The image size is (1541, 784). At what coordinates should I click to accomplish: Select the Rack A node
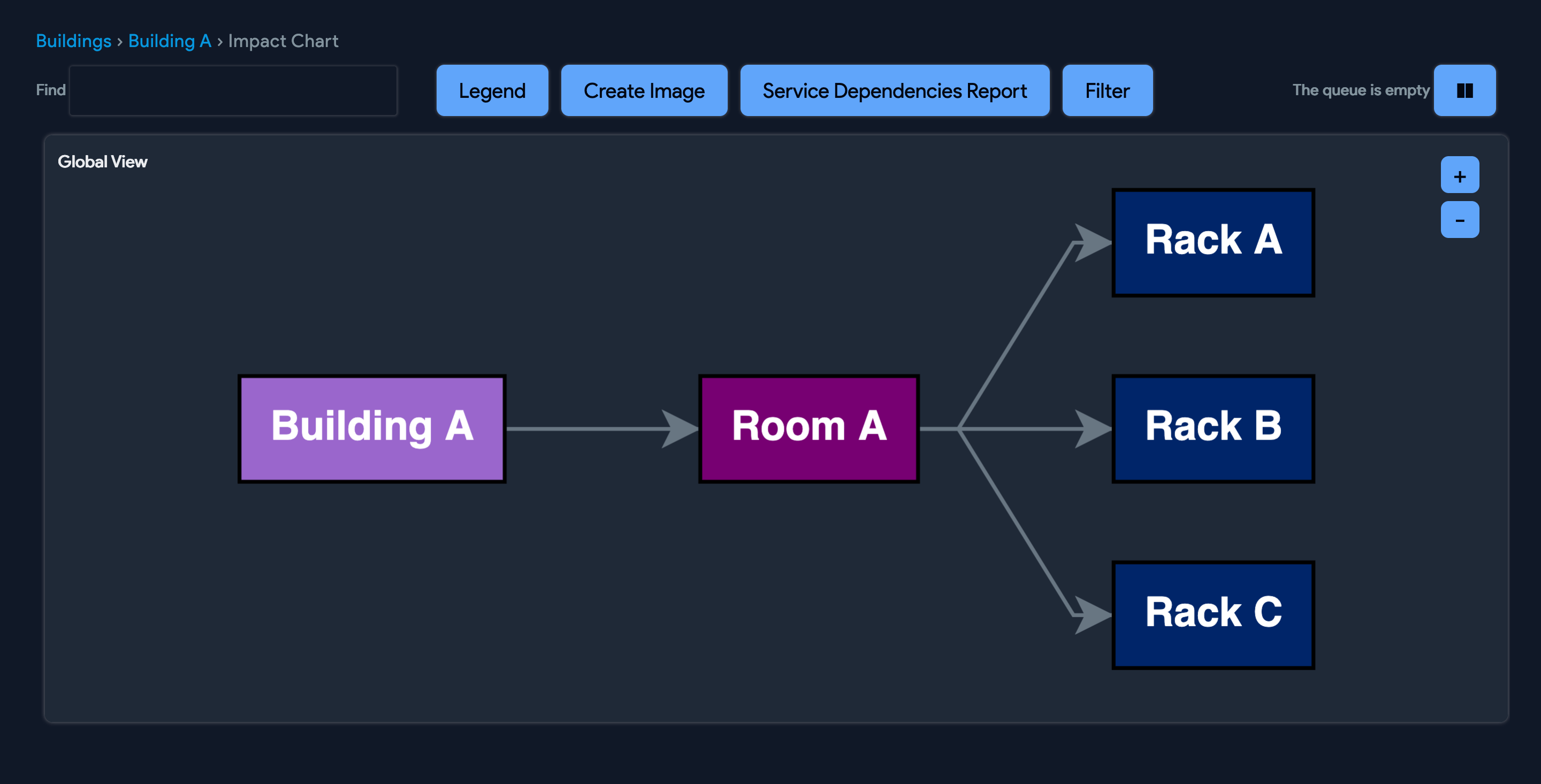pos(1212,242)
